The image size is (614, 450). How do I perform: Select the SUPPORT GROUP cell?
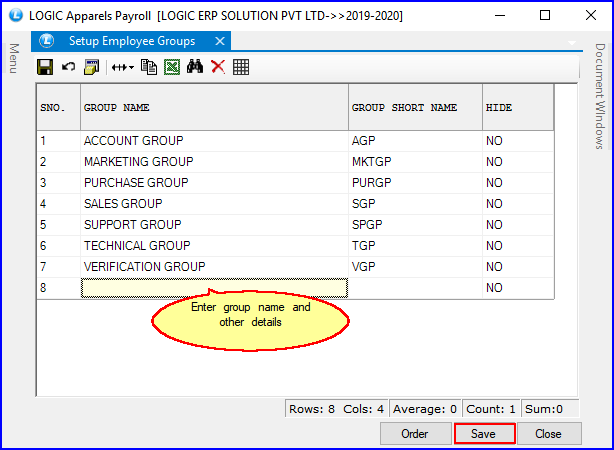214,225
